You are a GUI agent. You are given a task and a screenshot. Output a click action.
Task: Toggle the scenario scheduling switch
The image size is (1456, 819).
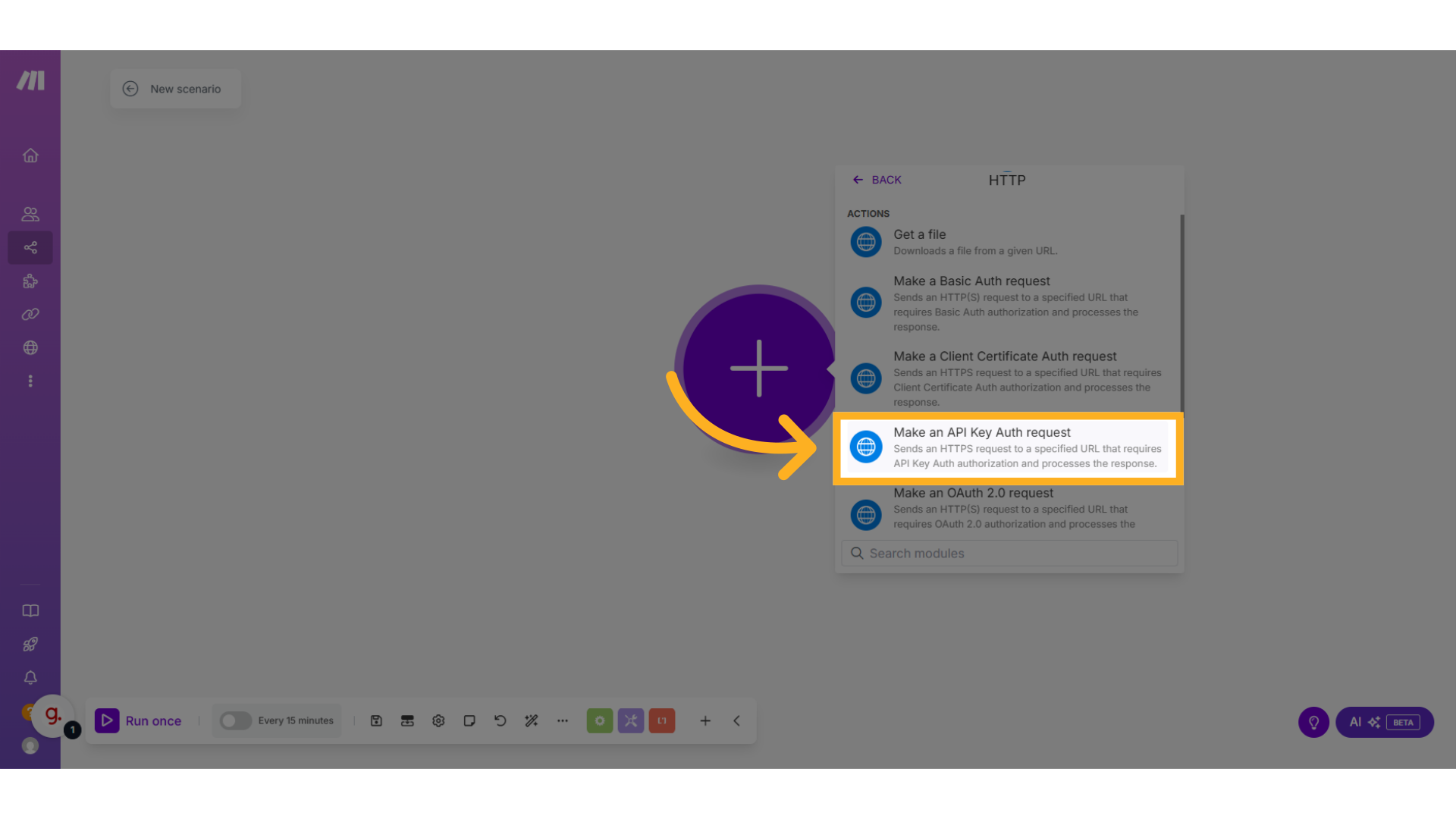(235, 721)
